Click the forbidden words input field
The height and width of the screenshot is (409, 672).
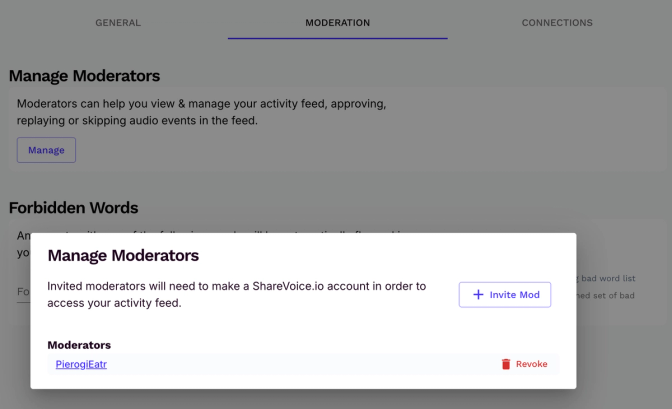22,292
